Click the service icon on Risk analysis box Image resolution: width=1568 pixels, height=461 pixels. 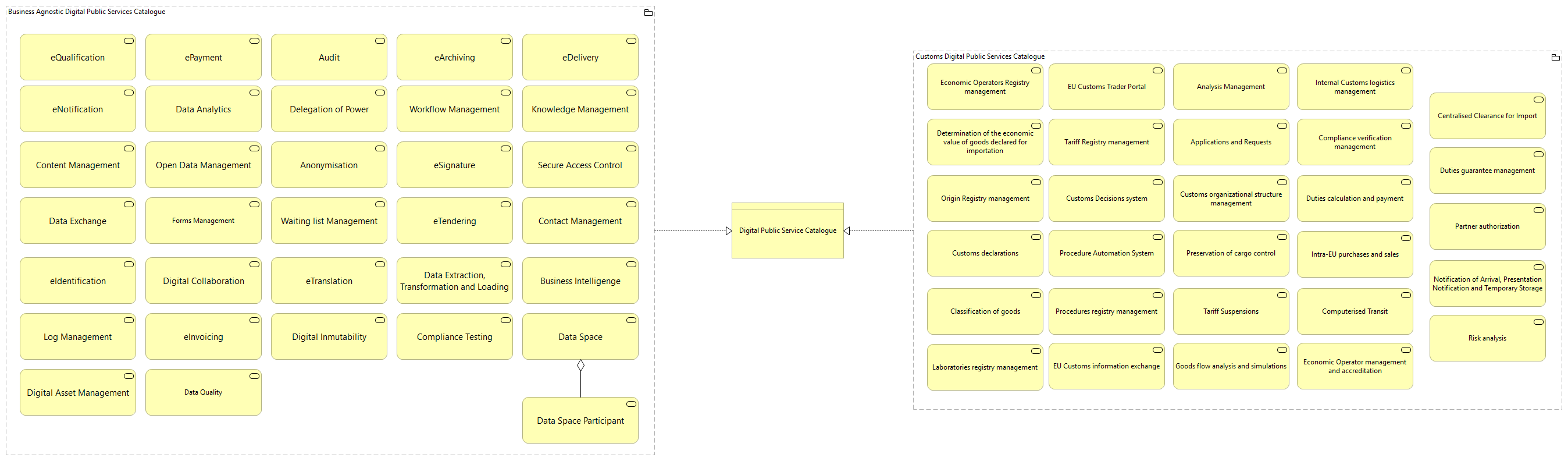[x=1538, y=321]
